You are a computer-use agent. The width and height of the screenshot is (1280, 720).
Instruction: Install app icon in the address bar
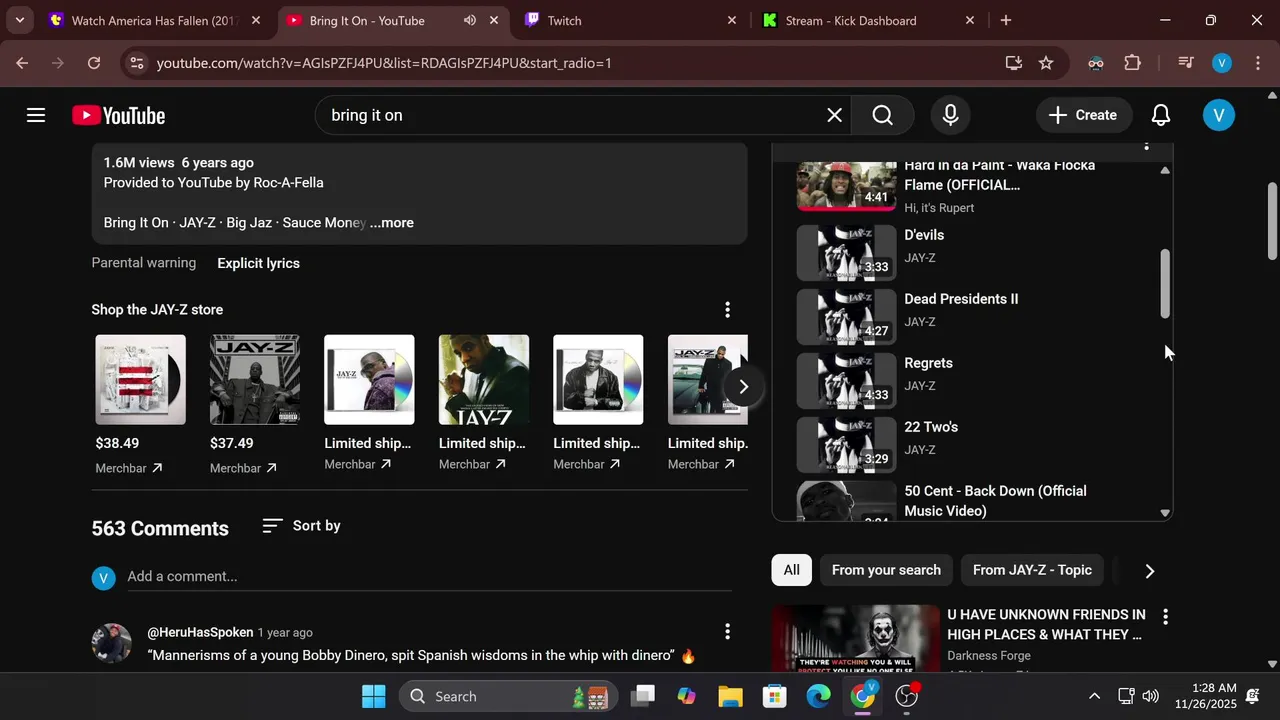coord(1014,63)
